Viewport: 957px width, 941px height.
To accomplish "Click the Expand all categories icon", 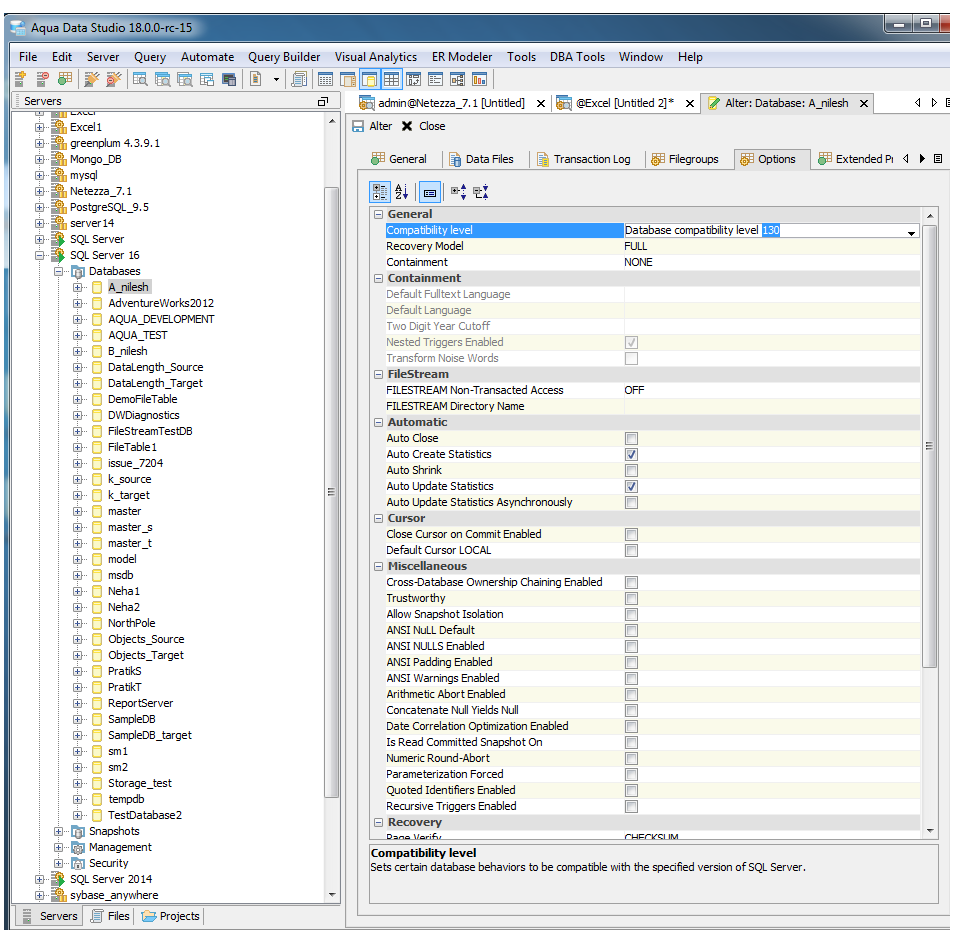I will (x=458, y=192).
